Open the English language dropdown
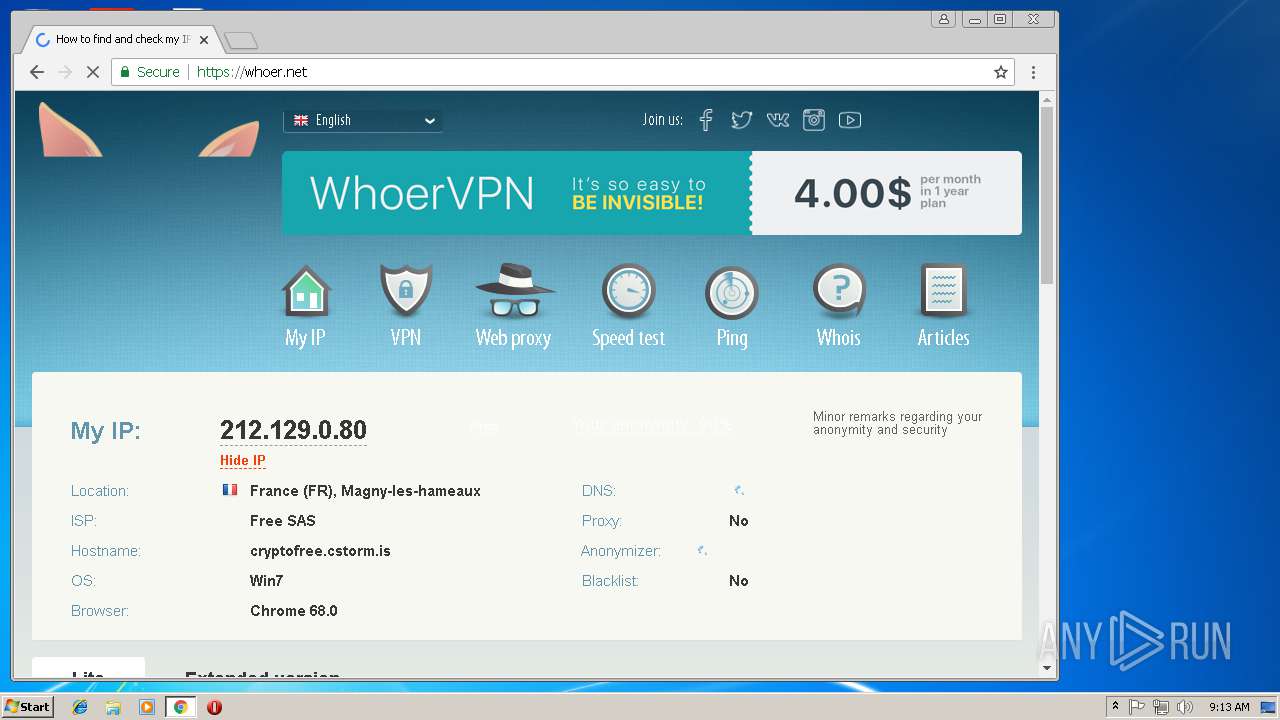 [363, 120]
